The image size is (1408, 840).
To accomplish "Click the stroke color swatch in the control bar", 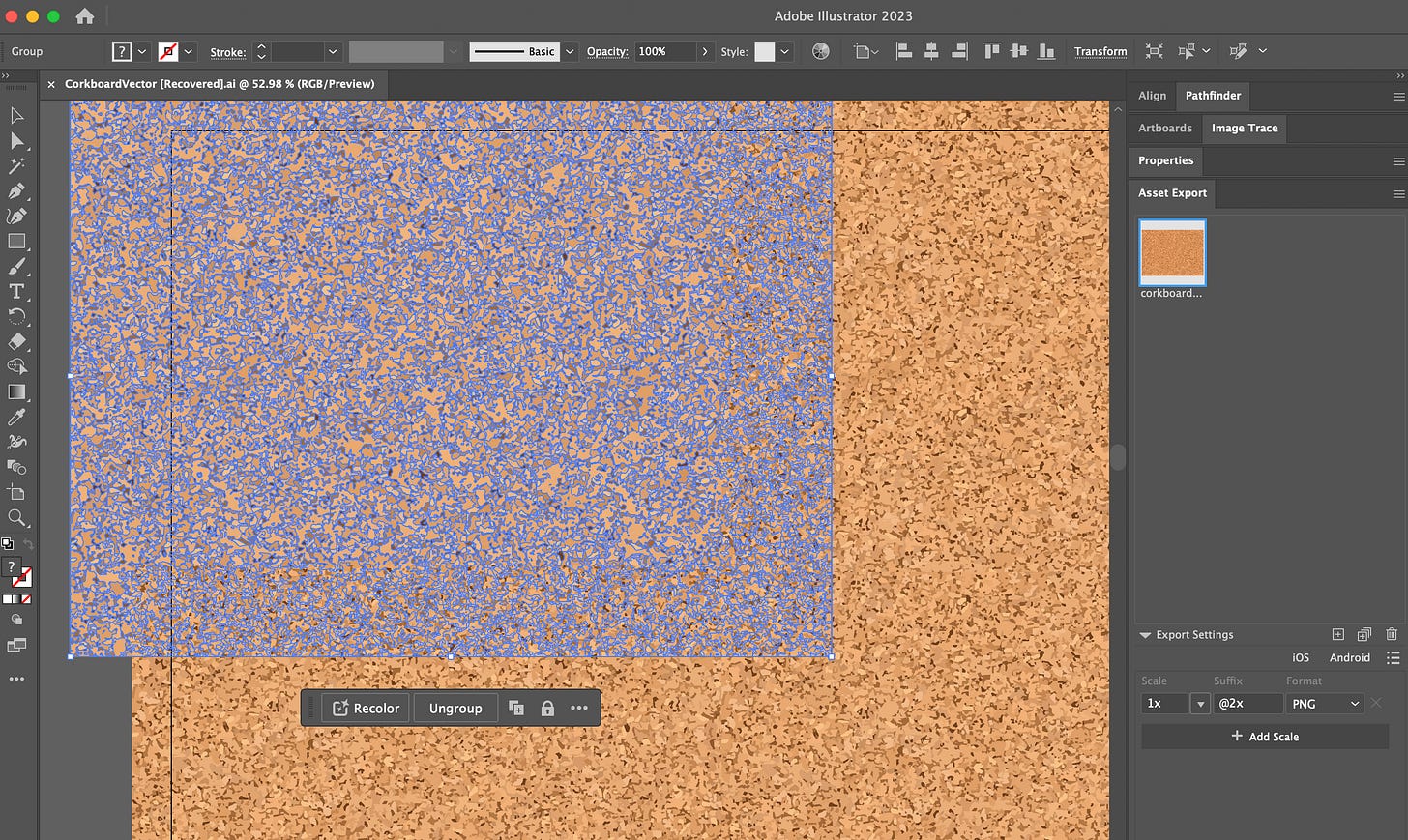I will coord(168,51).
